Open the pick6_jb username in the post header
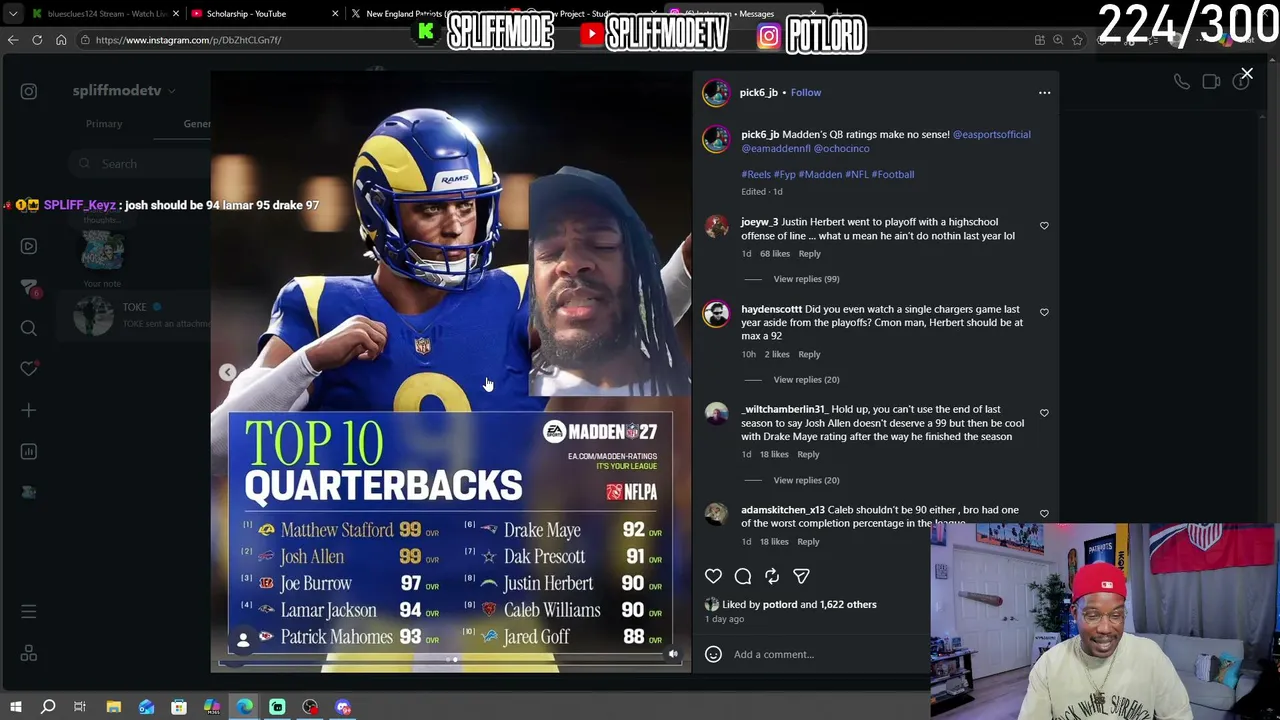 click(x=759, y=93)
